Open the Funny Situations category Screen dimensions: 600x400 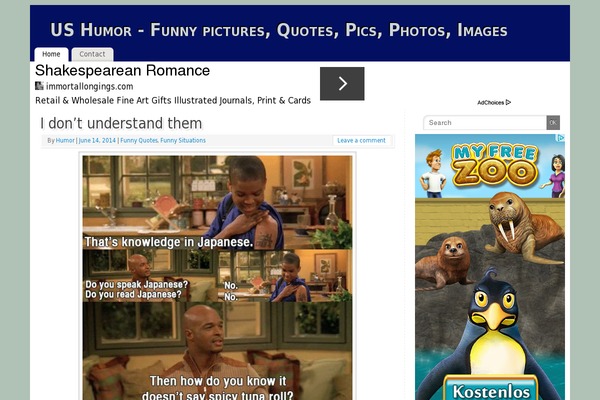pos(183,140)
